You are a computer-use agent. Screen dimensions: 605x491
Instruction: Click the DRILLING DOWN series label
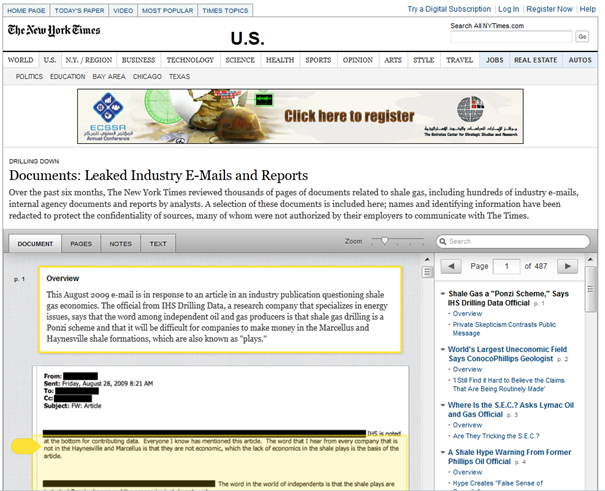(x=34, y=161)
